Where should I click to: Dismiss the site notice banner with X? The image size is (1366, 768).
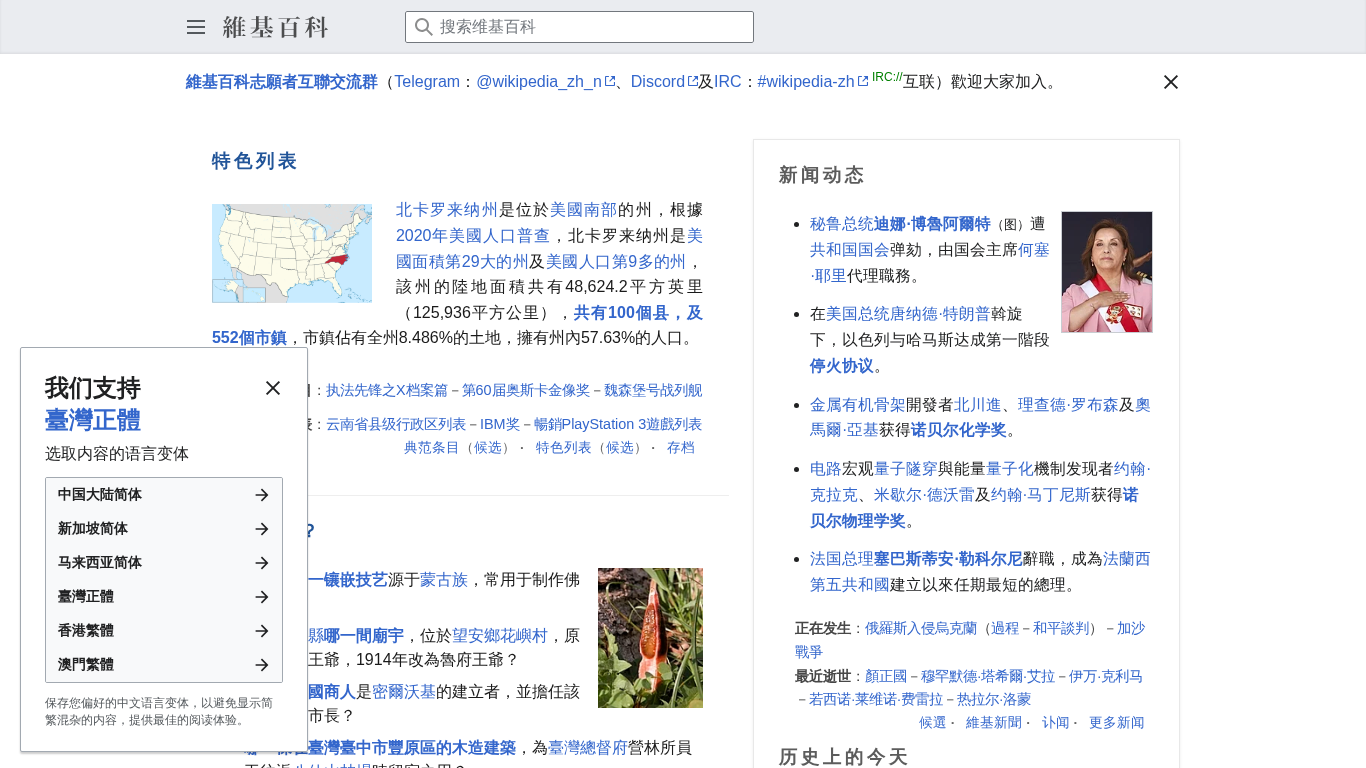pos(1171,82)
